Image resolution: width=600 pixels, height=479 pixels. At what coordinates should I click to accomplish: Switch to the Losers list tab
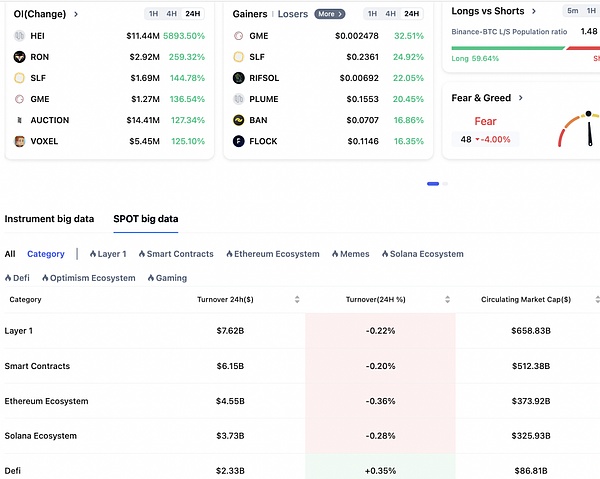point(293,14)
